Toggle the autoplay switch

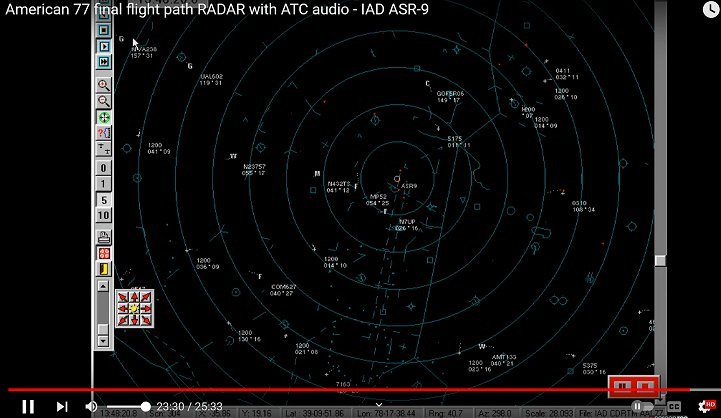point(642,407)
